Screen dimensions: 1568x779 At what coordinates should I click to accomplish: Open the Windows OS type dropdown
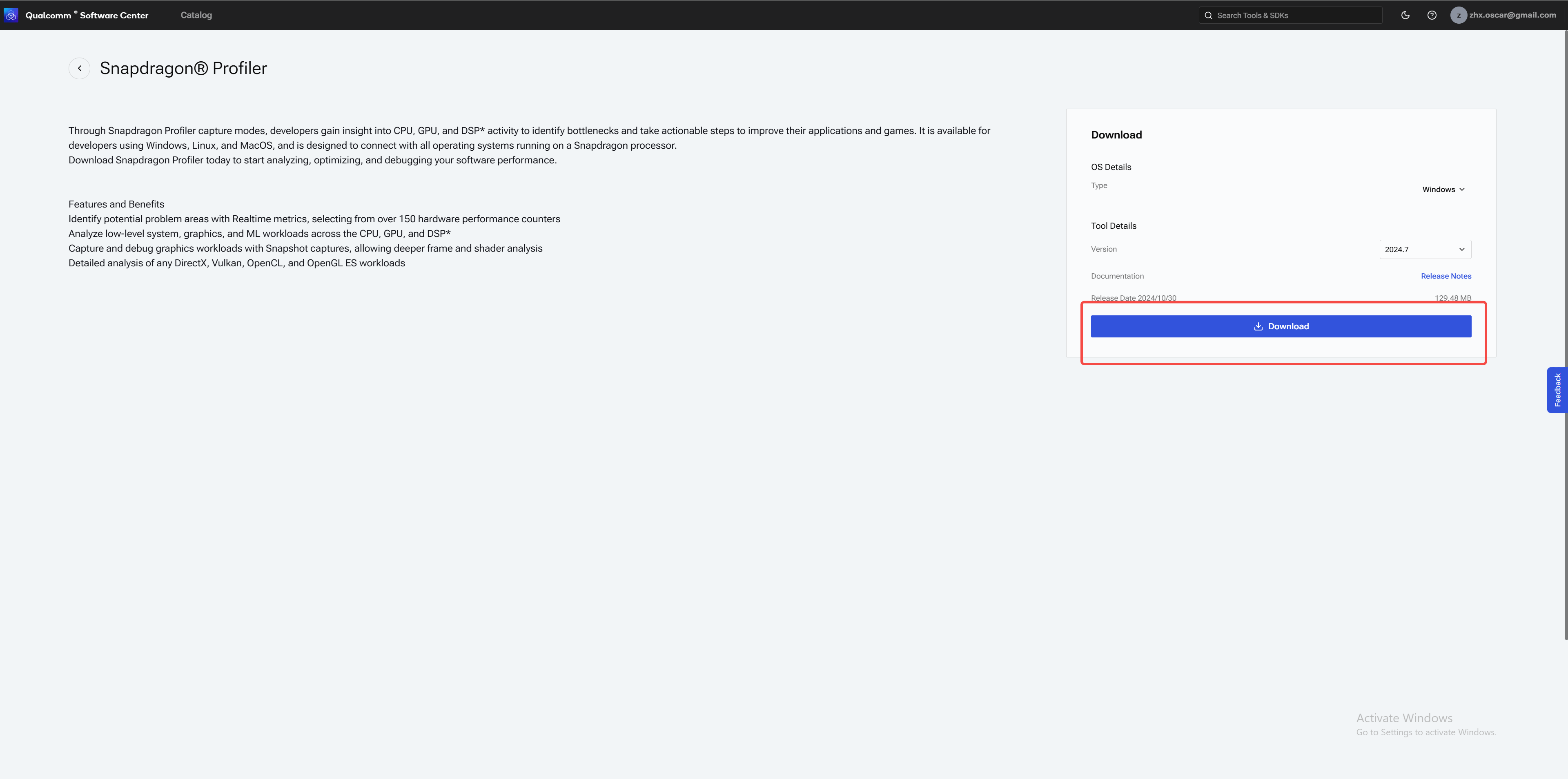(x=1443, y=190)
